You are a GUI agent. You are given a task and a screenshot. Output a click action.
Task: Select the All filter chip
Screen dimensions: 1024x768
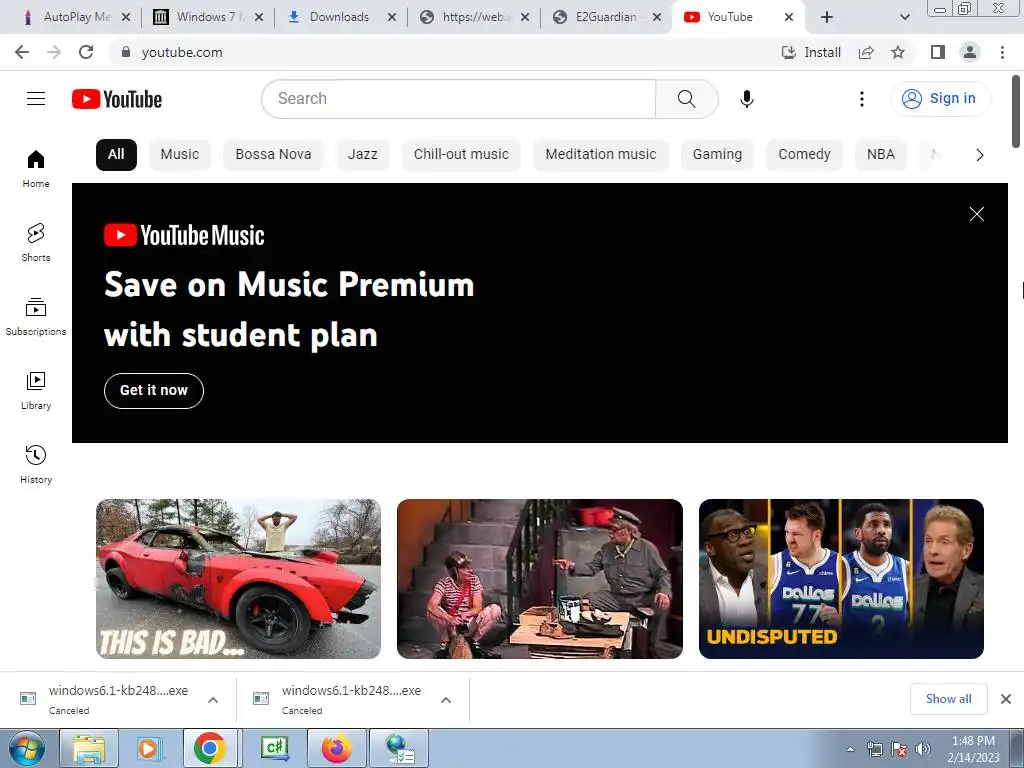[x=116, y=155]
